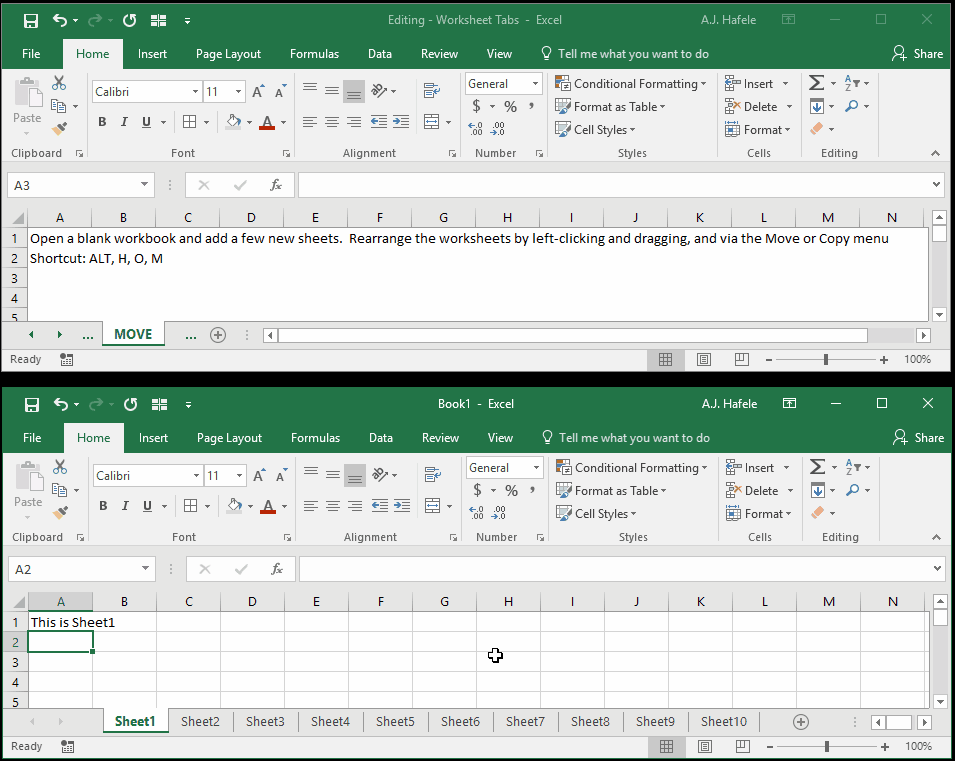Viewport: 955px width, 761px height.
Task: Click Cut scissors icon in Book1 window
Action: click(60, 467)
